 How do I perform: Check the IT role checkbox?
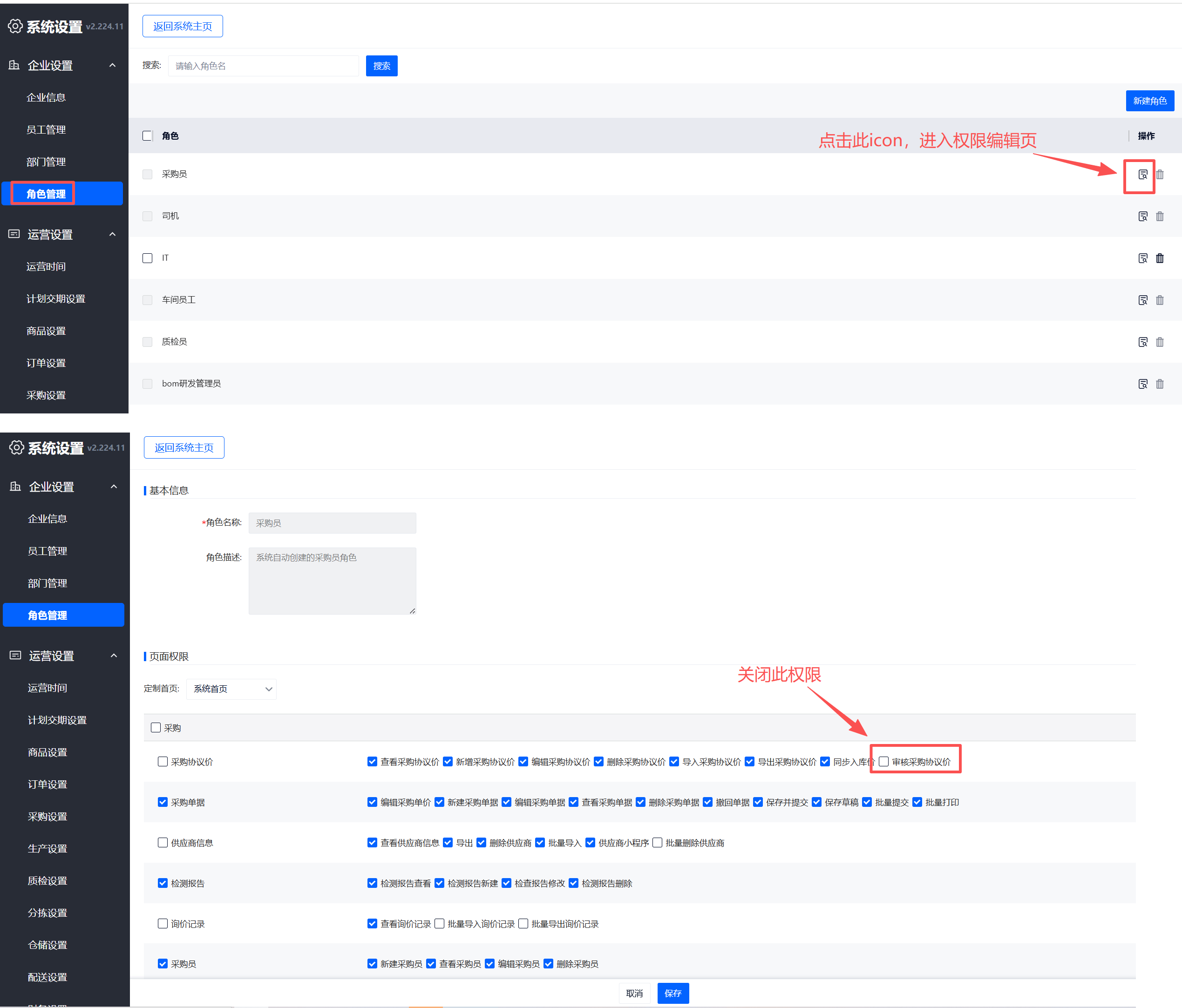click(x=148, y=258)
